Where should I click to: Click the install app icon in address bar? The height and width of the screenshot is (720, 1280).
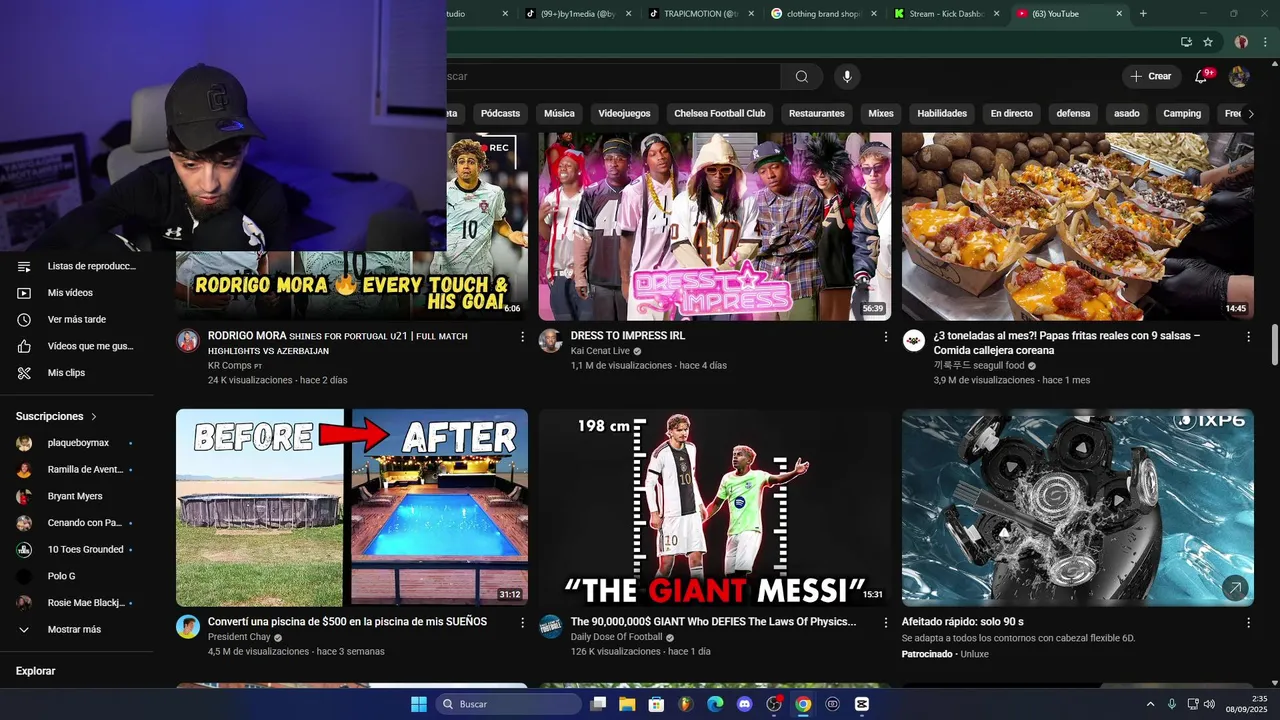[x=1186, y=42]
